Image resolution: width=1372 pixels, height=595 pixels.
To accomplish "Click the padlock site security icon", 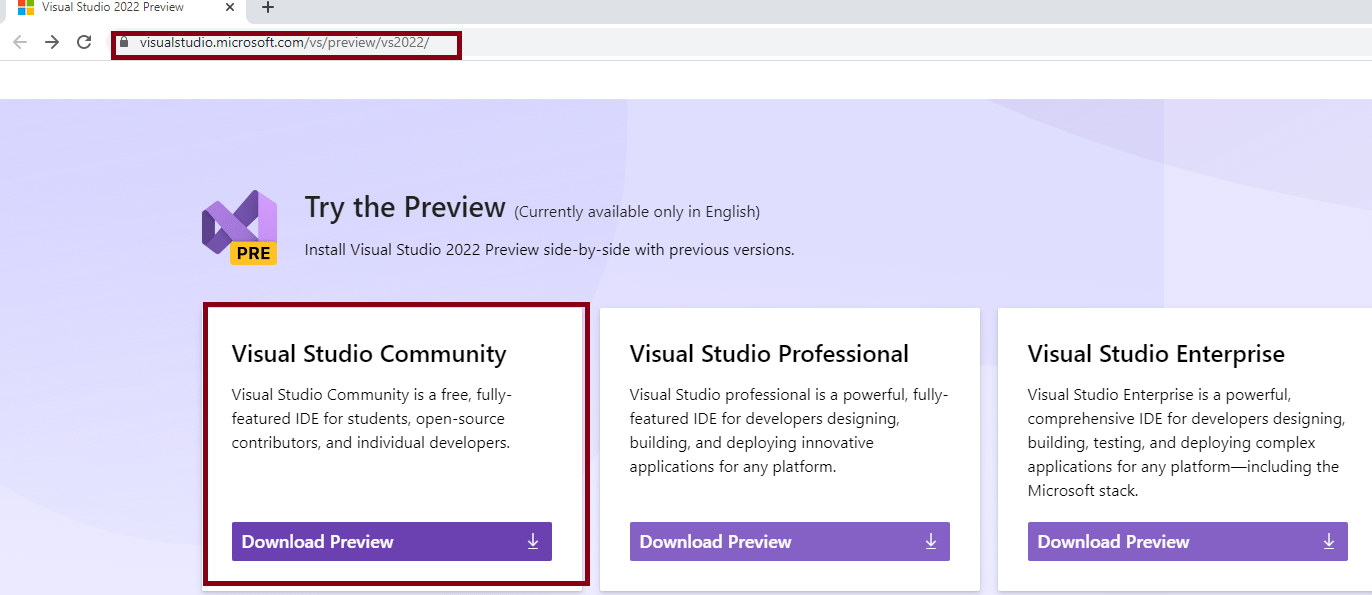I will tap(125, 43).
